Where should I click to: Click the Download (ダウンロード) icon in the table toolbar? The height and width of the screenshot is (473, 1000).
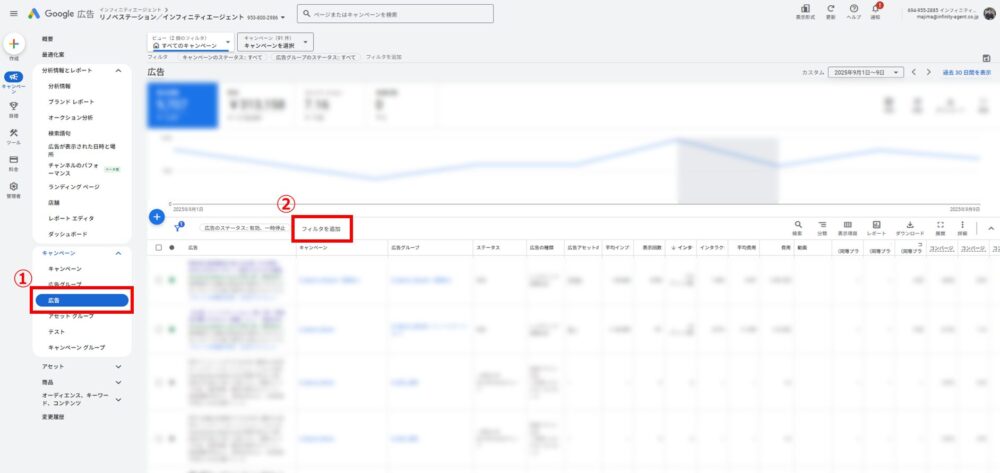click(910, 226)
